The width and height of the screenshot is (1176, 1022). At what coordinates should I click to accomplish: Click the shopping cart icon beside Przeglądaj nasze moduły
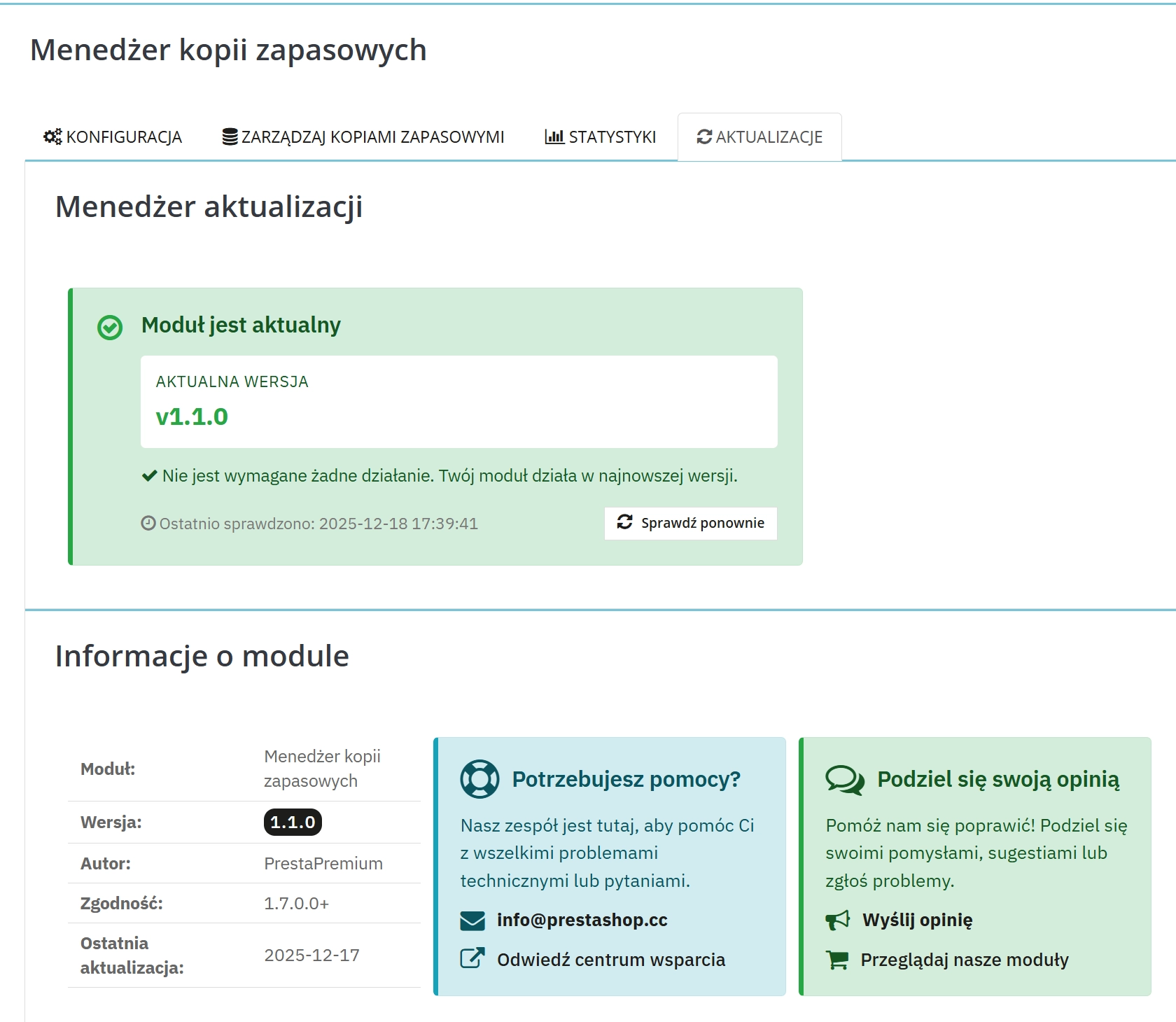838,960
